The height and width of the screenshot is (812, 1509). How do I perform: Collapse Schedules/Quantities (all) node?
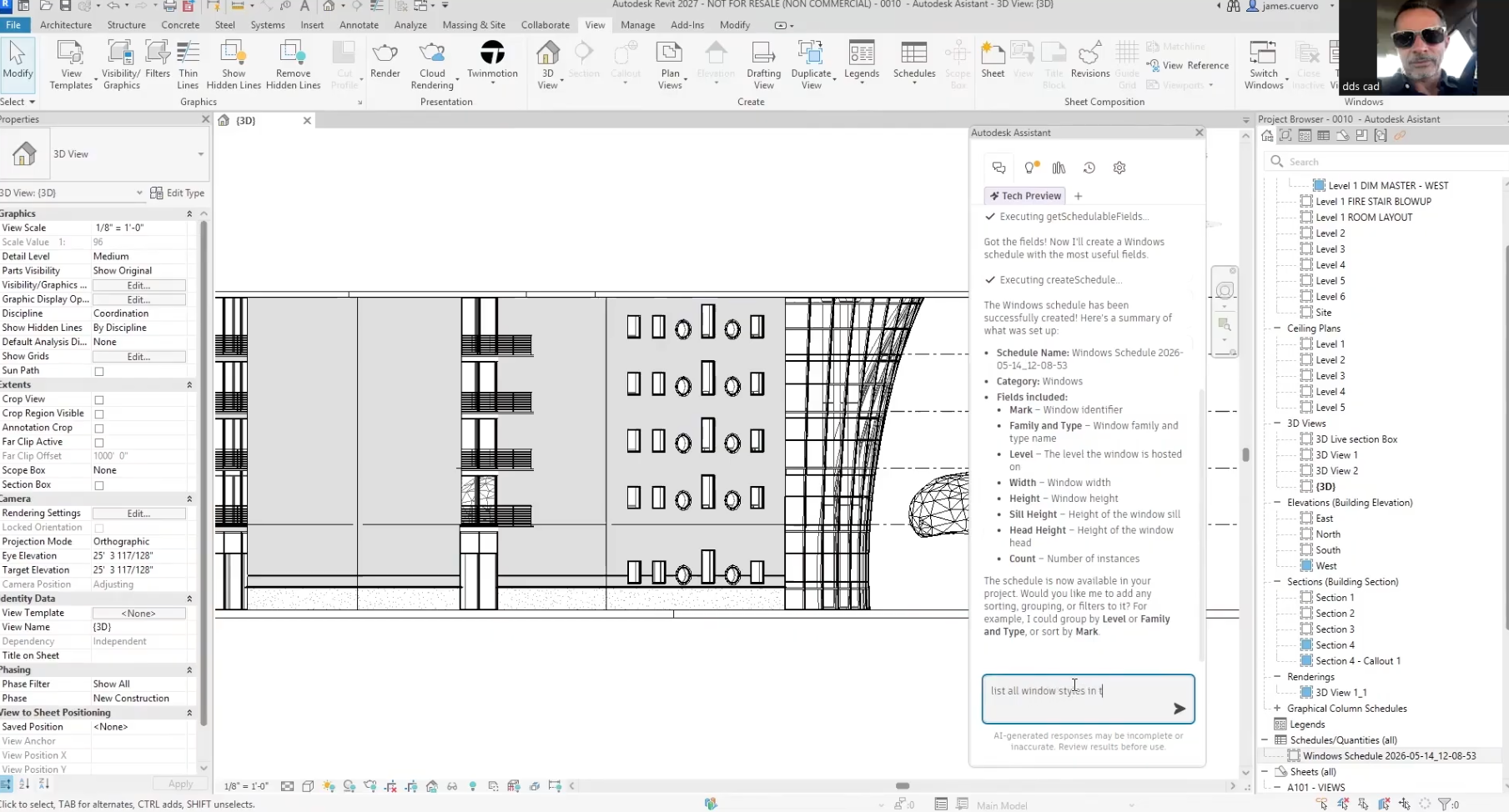click(1265, 740)
